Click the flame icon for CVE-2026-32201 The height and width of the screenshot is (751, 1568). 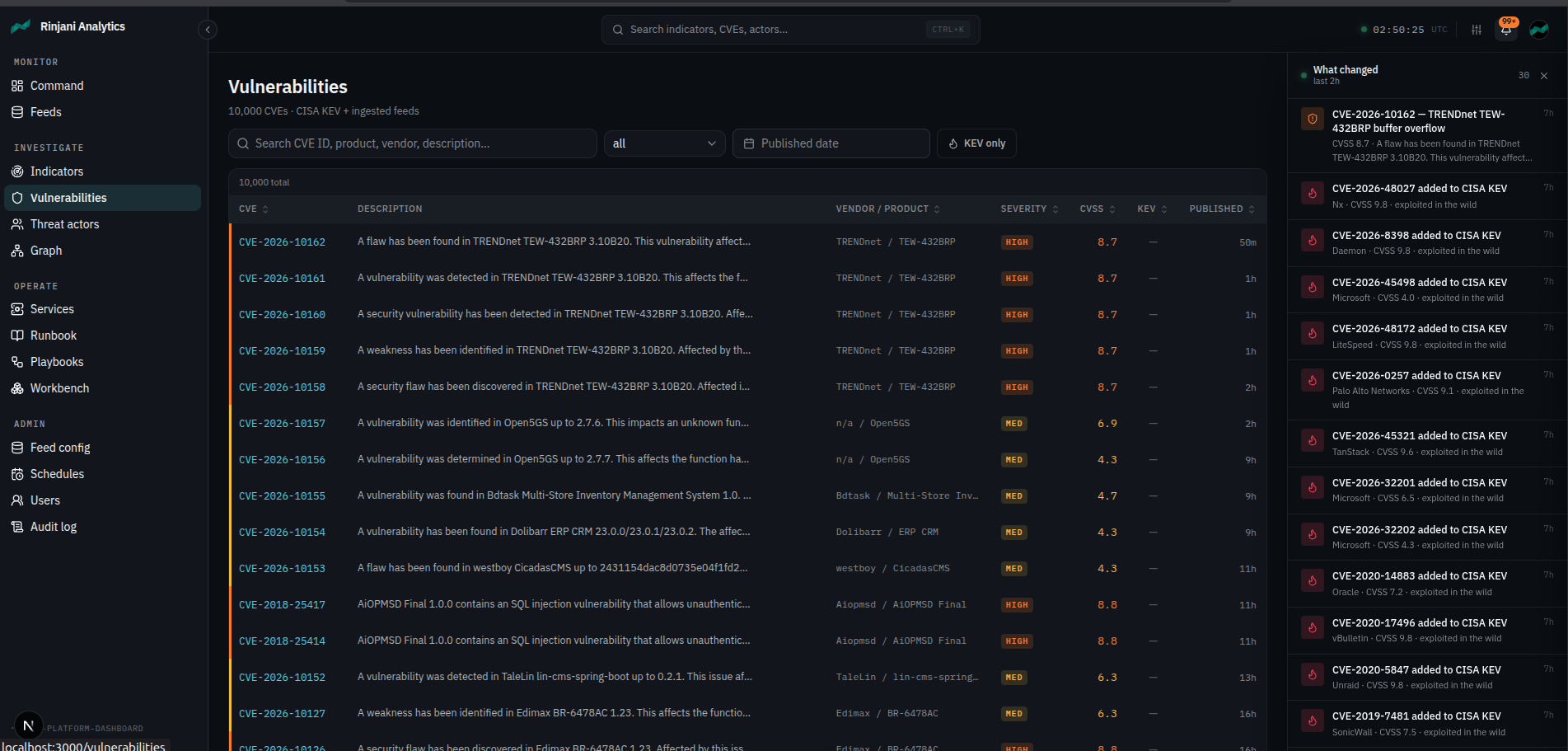[1313, 487]
